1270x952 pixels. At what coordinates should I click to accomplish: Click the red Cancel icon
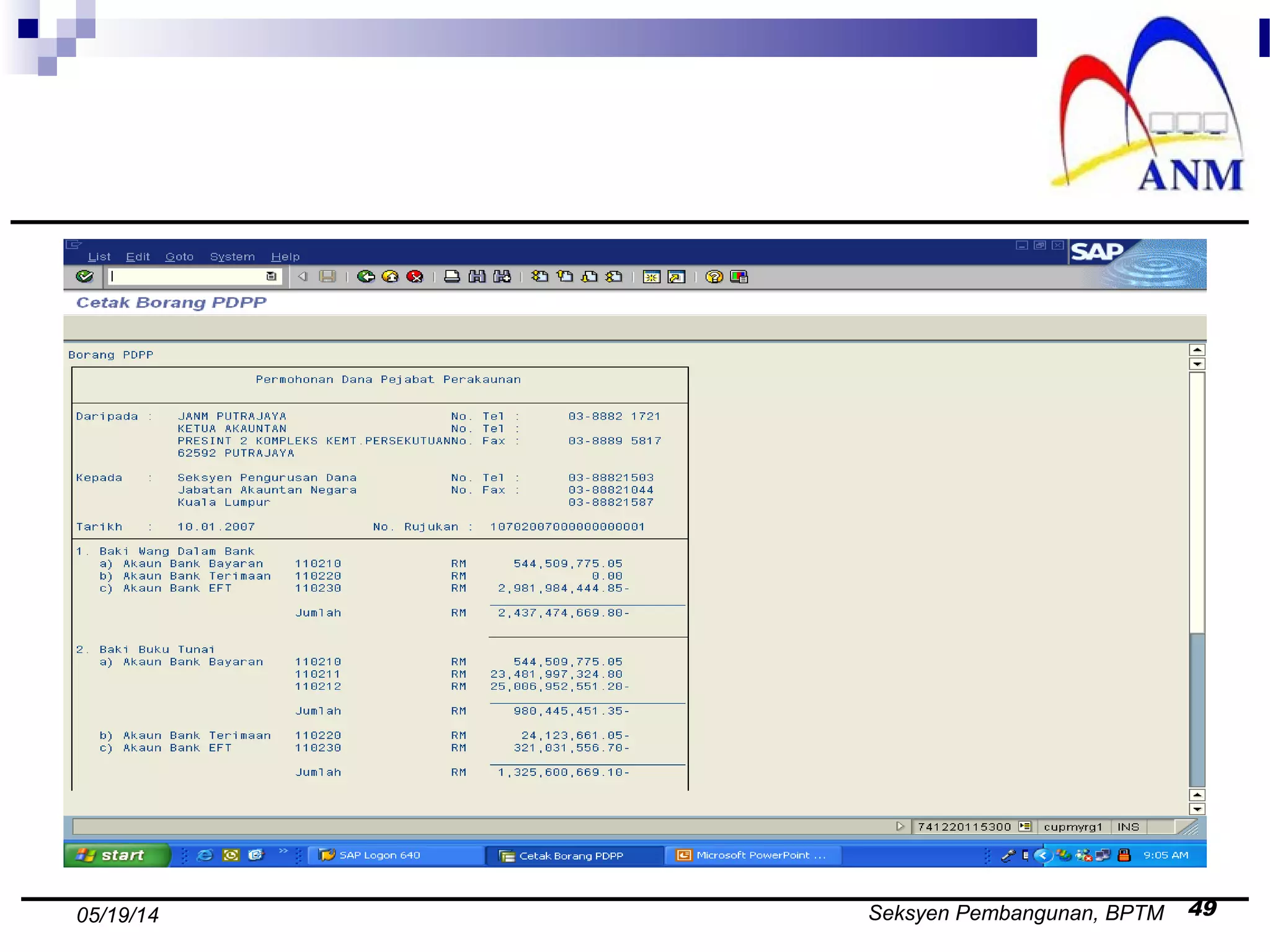pos(414,276)
